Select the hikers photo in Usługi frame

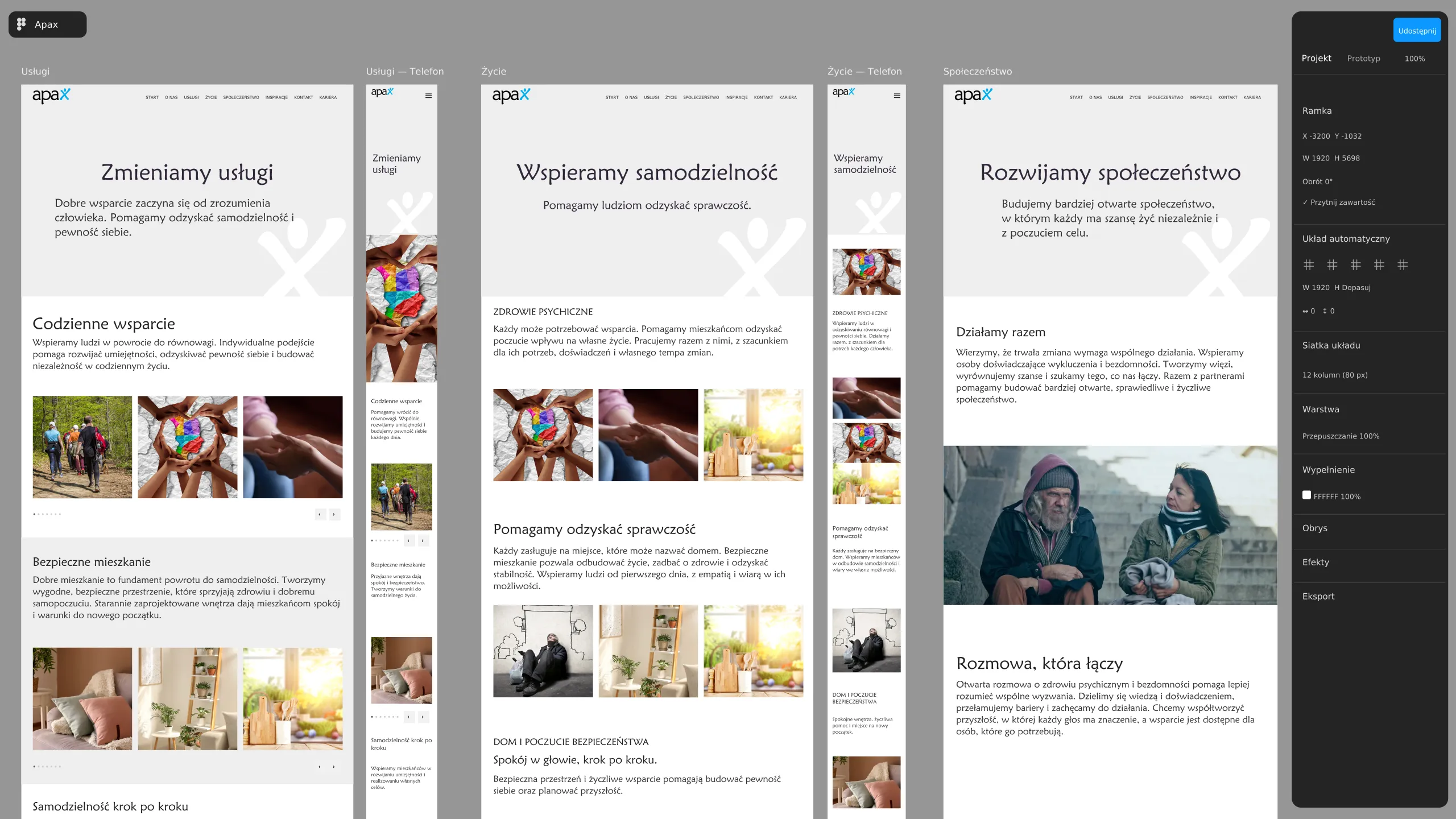pos(82,447)
